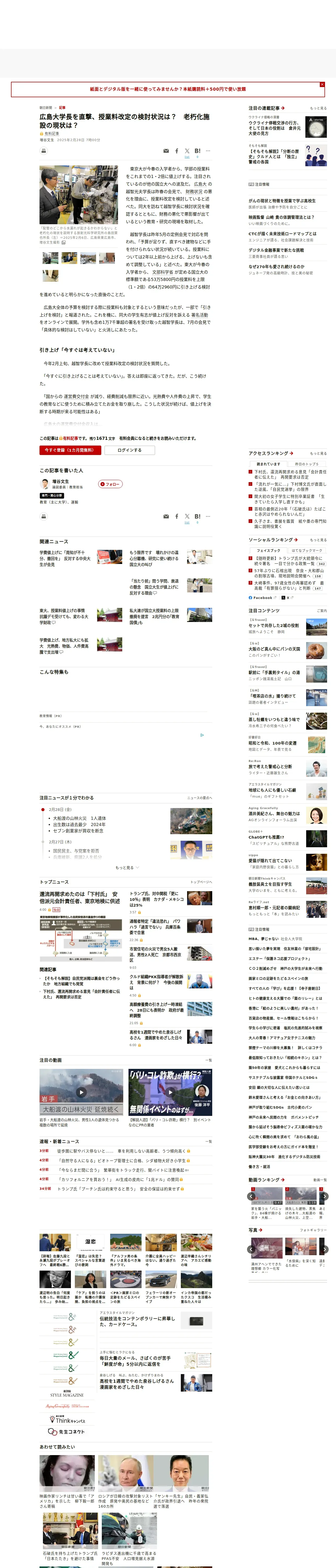Image resolution: width=336 pixels, height=1568 pixels.
Task: Open the ellipsis menu in the bottom share row
Action: [x=208, y=516]
